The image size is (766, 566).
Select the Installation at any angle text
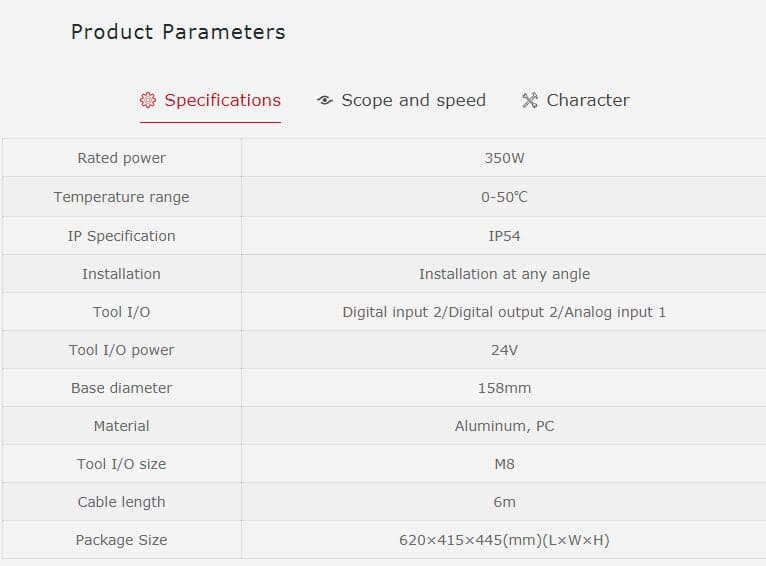tap(504, 274)
